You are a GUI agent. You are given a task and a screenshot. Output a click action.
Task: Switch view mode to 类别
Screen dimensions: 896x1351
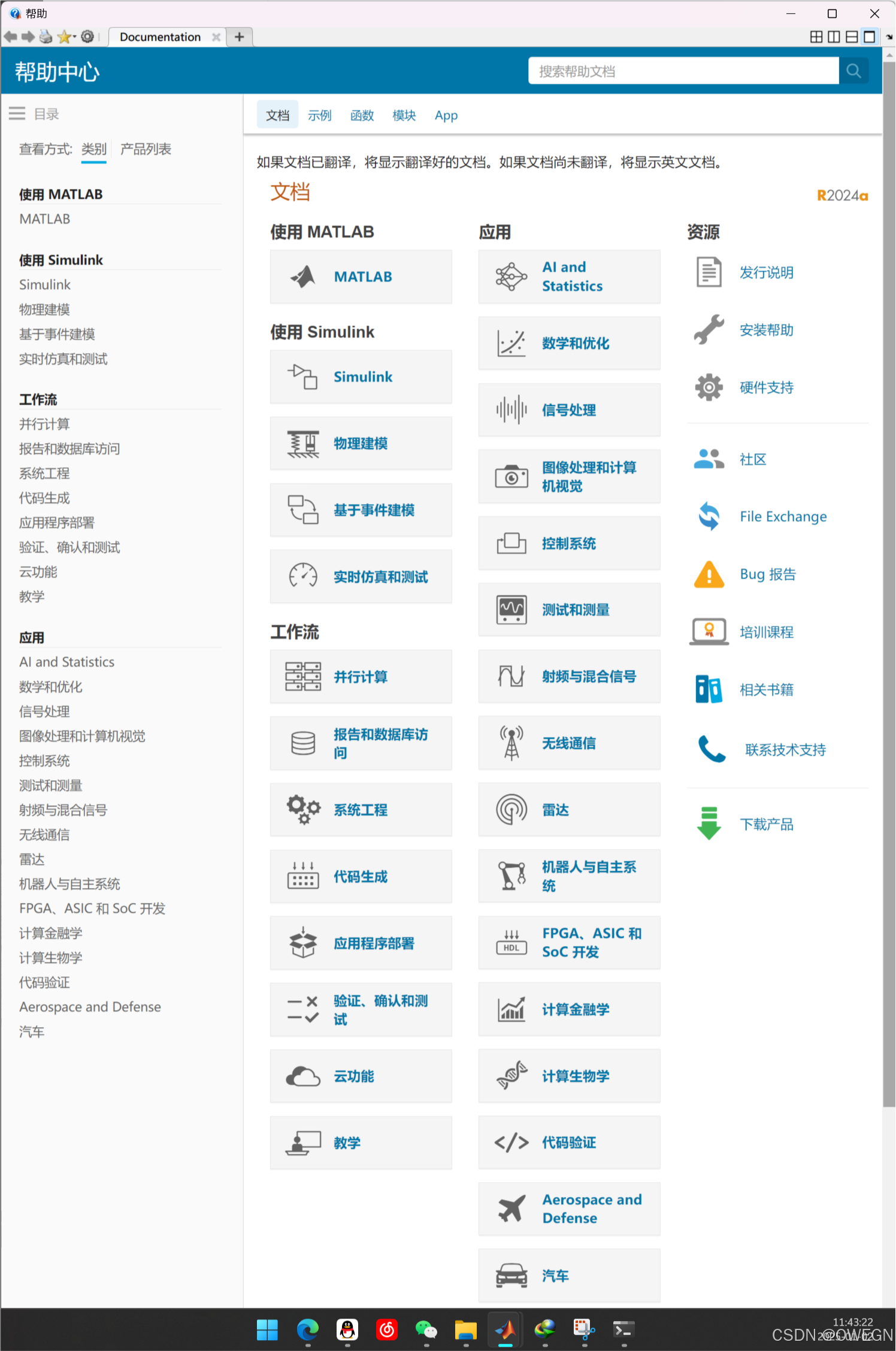point(94,149)
